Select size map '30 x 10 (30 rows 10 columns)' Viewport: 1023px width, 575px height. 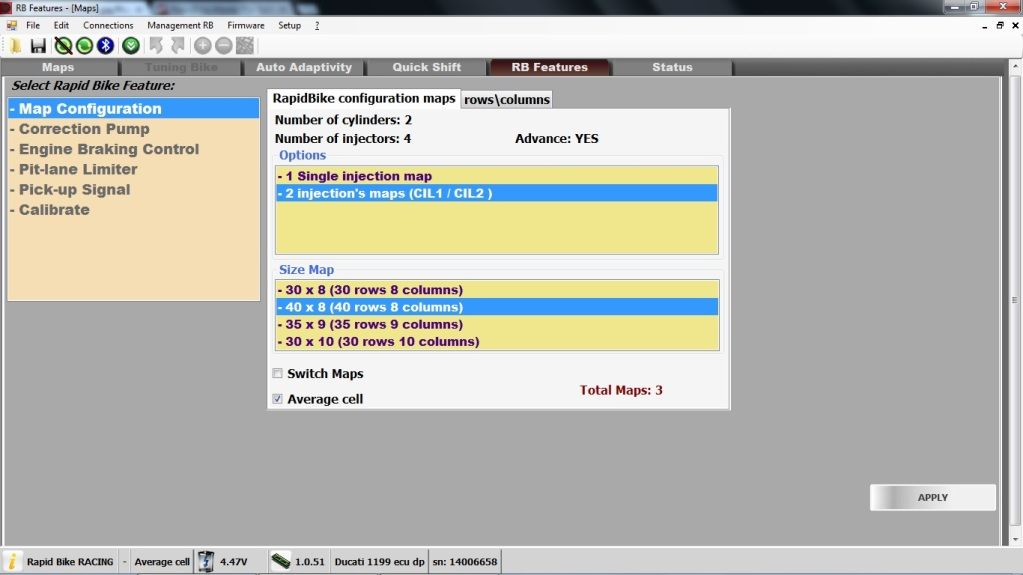[x=497, y=341]
